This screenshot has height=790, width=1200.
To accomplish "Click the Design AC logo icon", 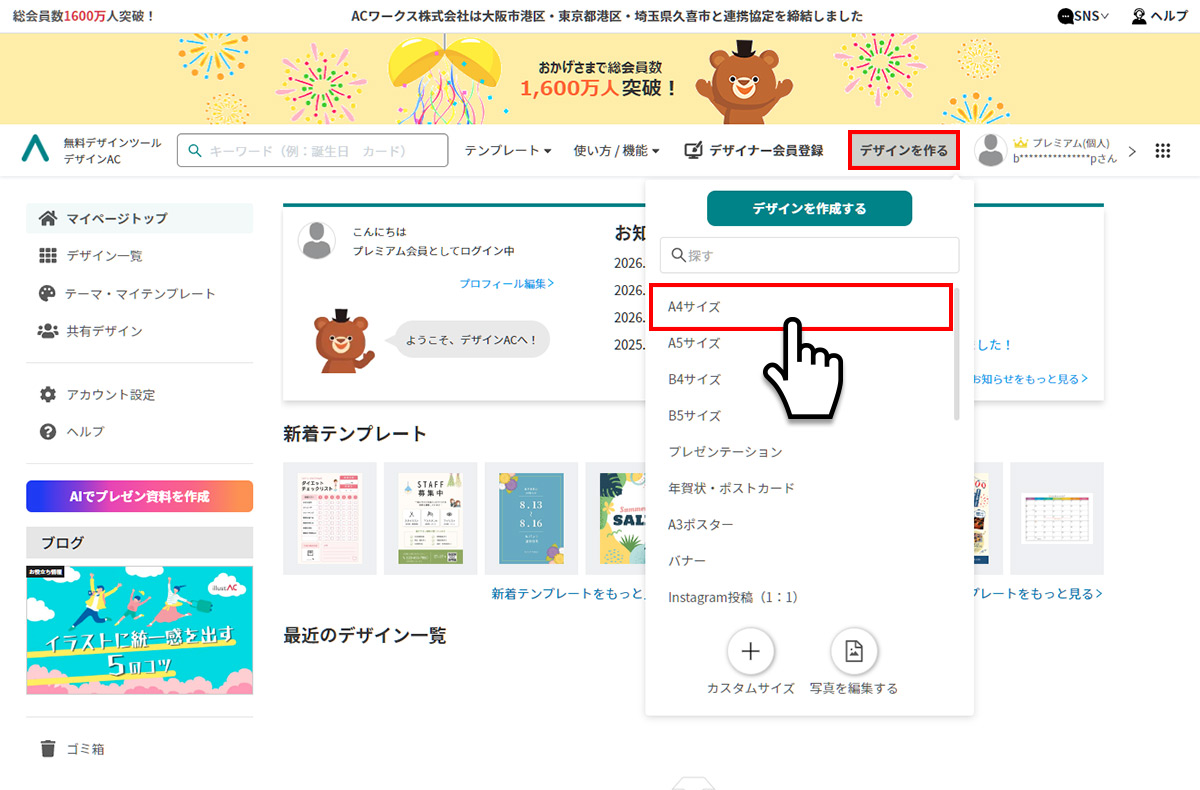I will click(x=36, y=148).
